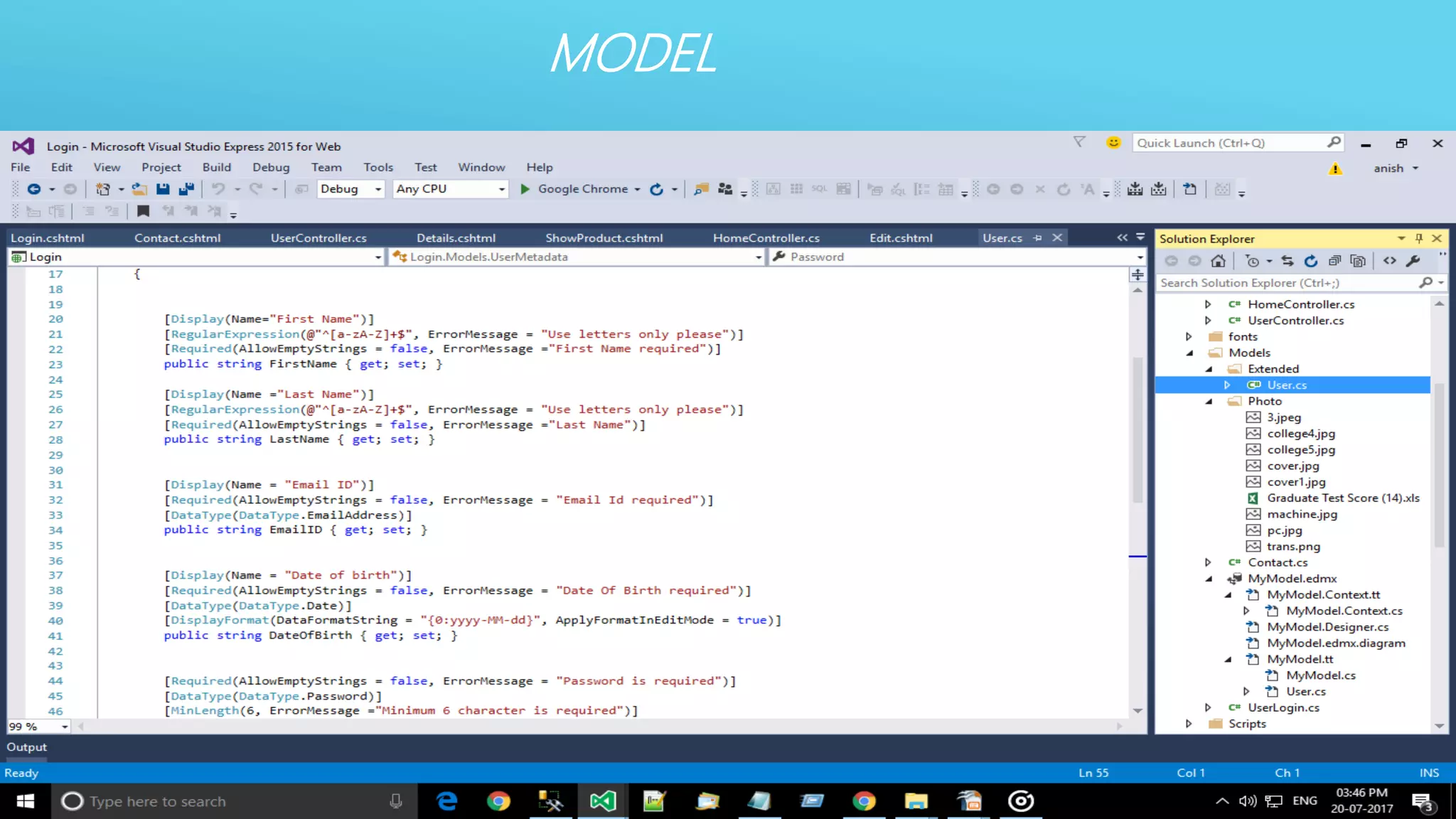Click the Save All toolbar icon
1456x819 pixels.
[186, 189]
